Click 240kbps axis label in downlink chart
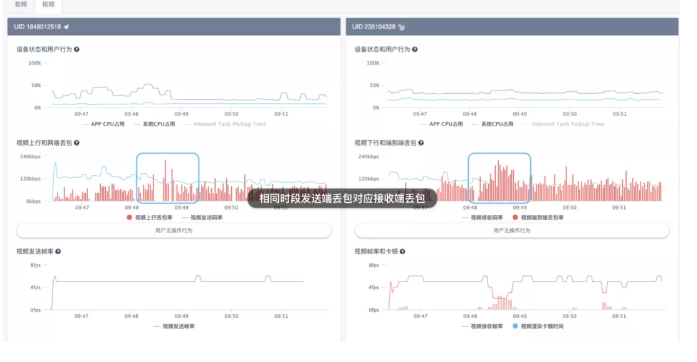Viewport: 697px width, 362px height. [x=369, y=157]
